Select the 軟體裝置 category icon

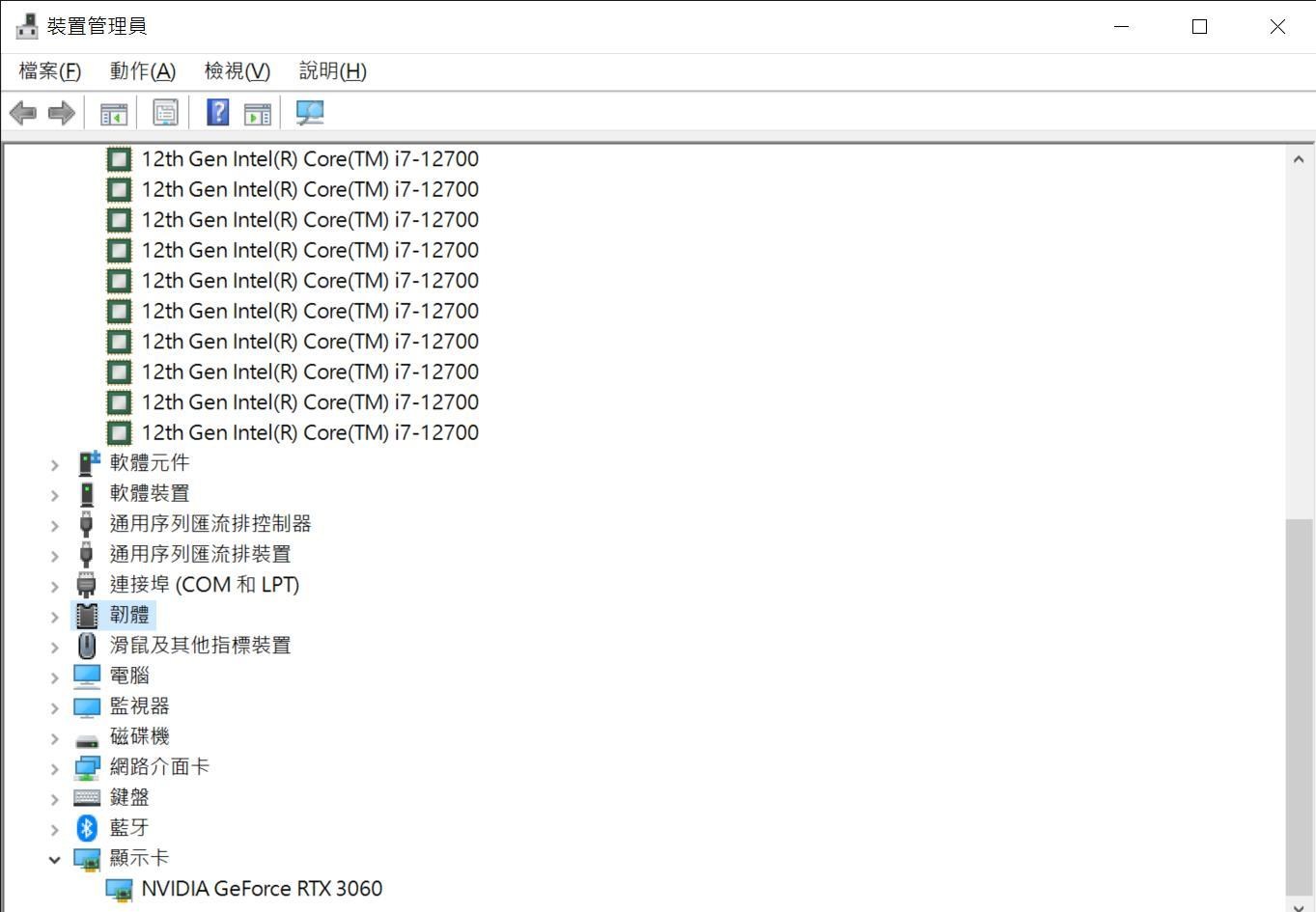tap(87, 494)
